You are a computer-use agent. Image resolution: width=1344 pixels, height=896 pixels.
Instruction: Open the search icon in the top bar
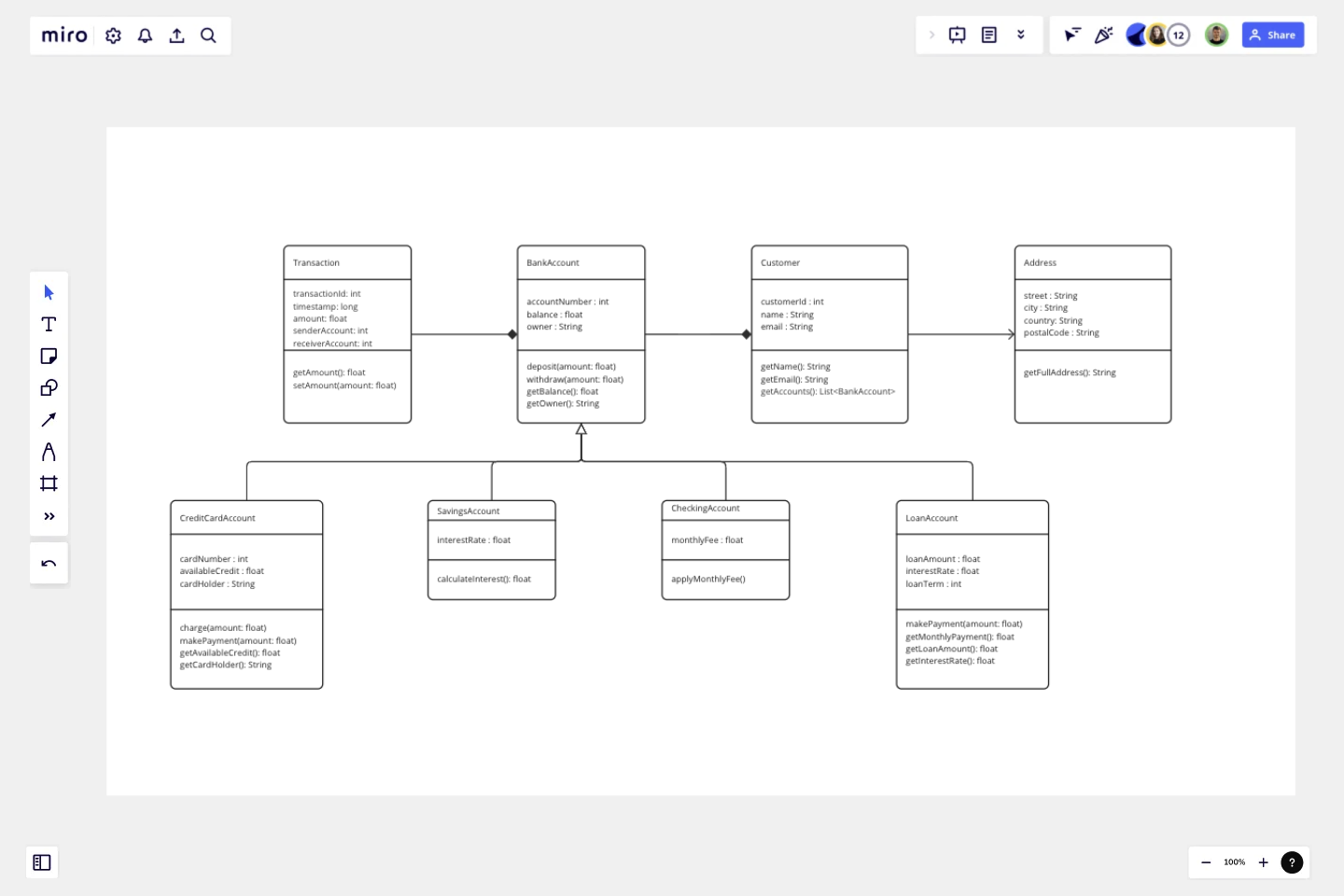pyautogui.click(x=208, y=35)
